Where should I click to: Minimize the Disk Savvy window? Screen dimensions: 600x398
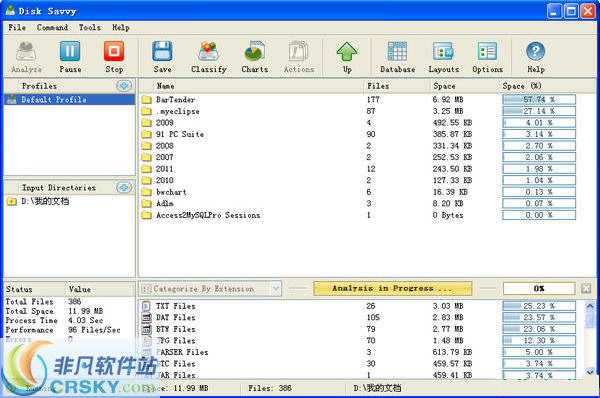554,11
